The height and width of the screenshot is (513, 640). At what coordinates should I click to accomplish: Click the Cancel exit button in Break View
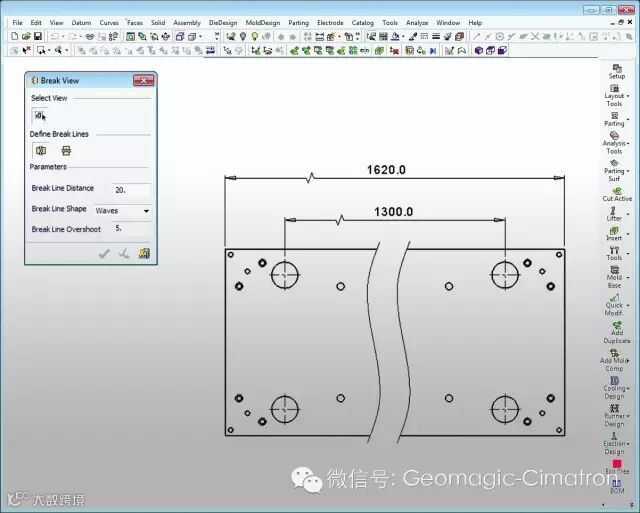[144, 254]
